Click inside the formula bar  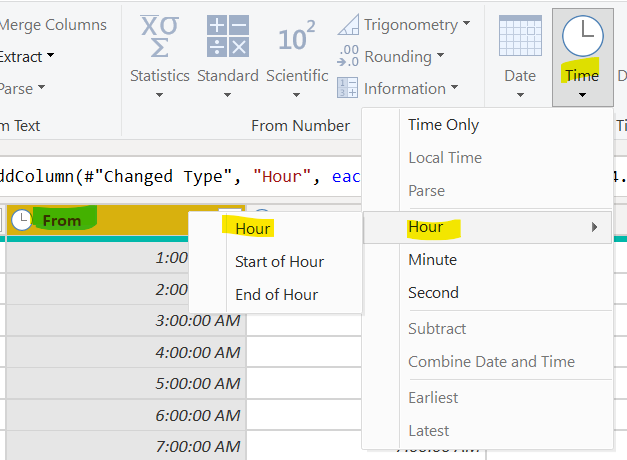pyautogui.click(x=181, y=176)
